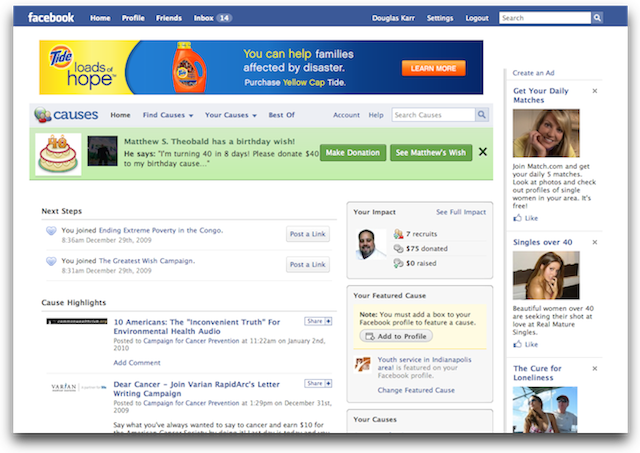Click the Make Donation button

point(353,153)
